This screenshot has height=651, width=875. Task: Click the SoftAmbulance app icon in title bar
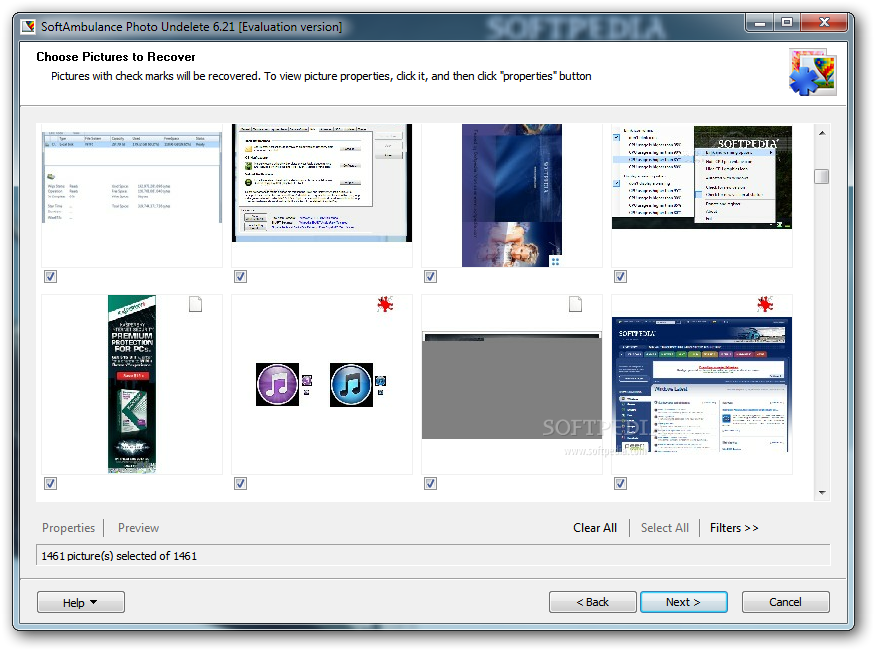pyautogui.click(x=28, y=27)
